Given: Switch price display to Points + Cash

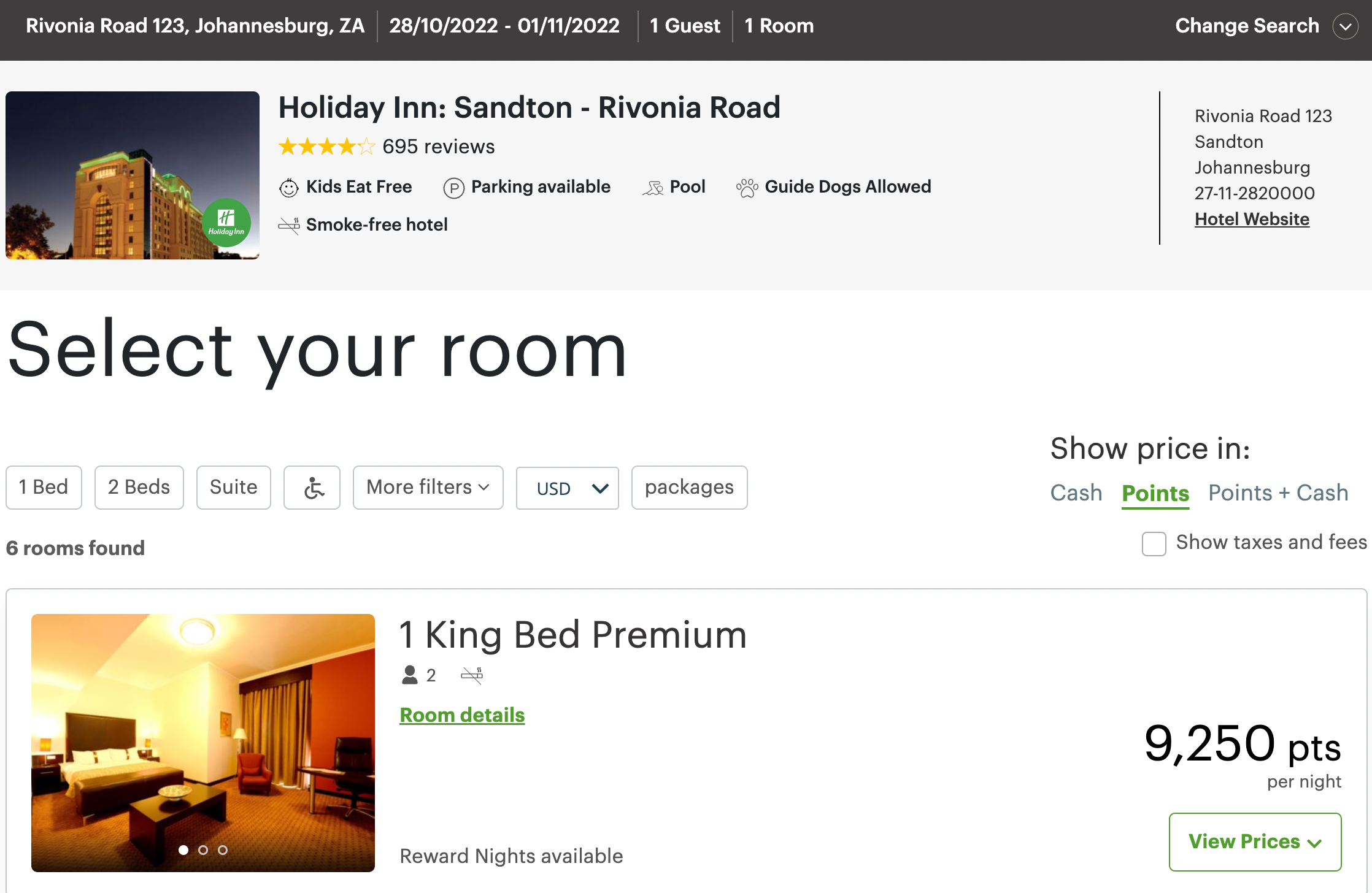Looking at the screenshot, I should [1278, 492].
